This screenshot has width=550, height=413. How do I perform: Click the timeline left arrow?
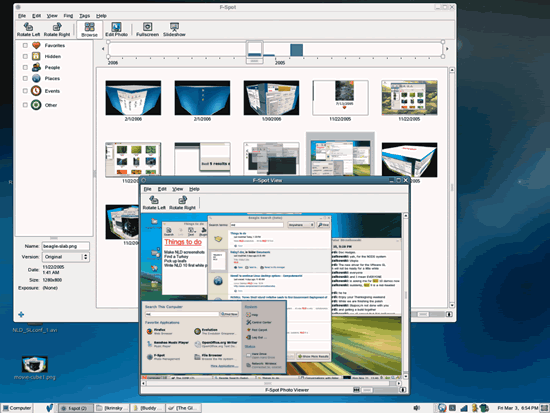(x=103, y=49)
